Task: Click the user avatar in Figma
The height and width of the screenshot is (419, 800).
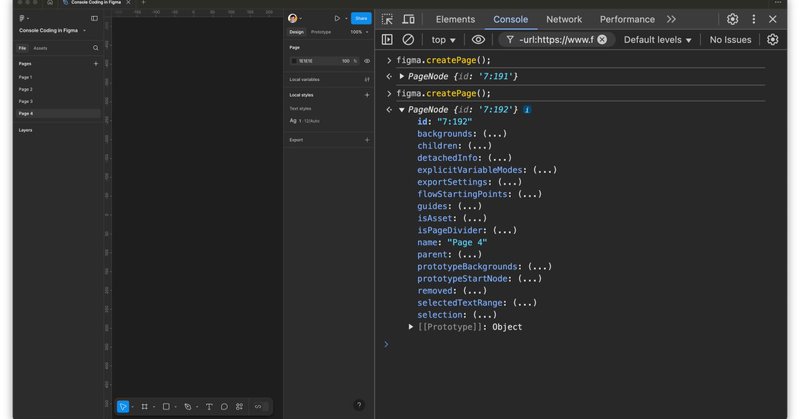Action: pos(292,18)
